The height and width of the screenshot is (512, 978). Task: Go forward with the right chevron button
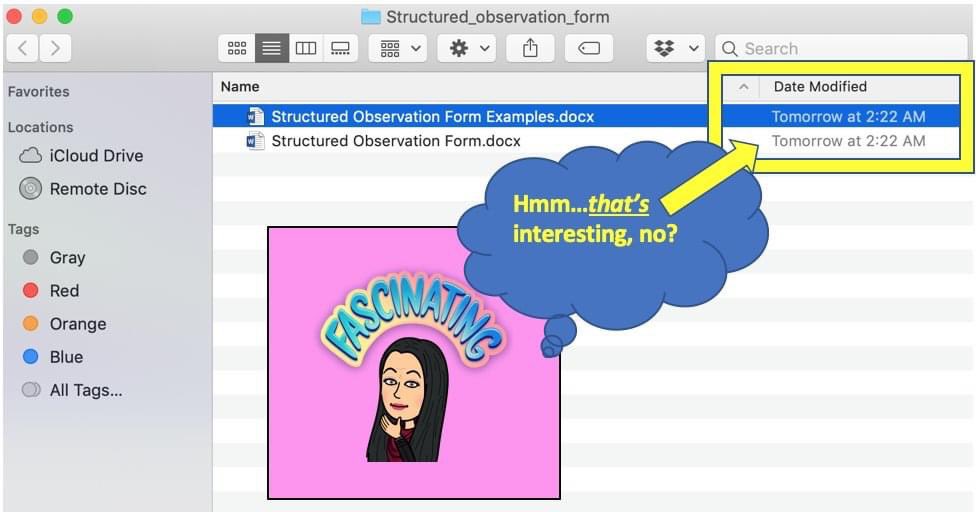point(55,48)
